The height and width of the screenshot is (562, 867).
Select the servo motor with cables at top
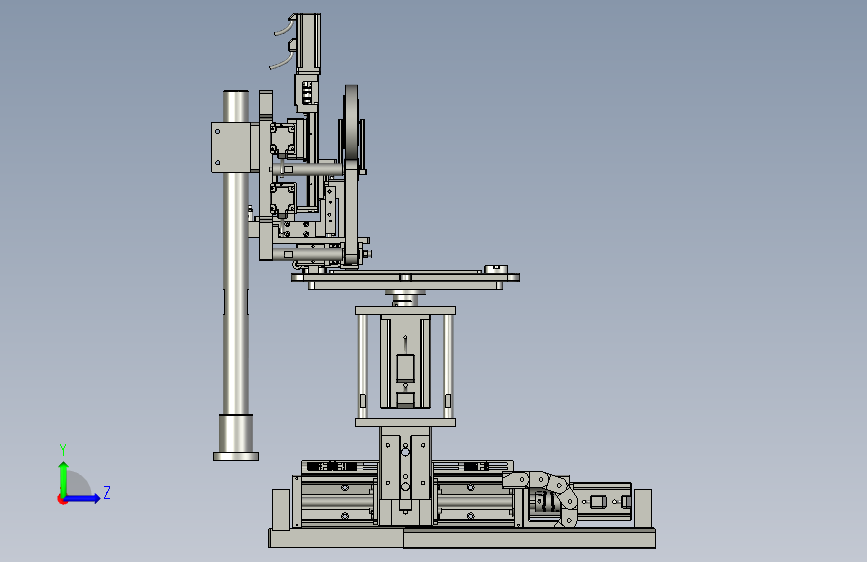coord(308,43)
